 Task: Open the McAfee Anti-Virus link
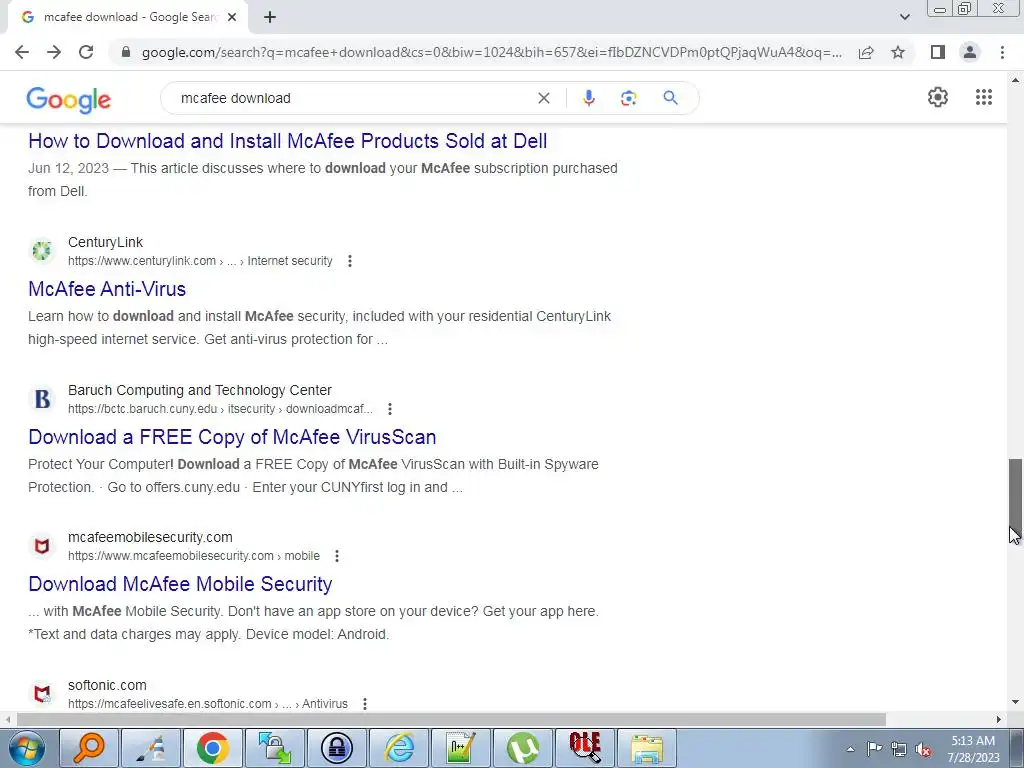point(107,289)
